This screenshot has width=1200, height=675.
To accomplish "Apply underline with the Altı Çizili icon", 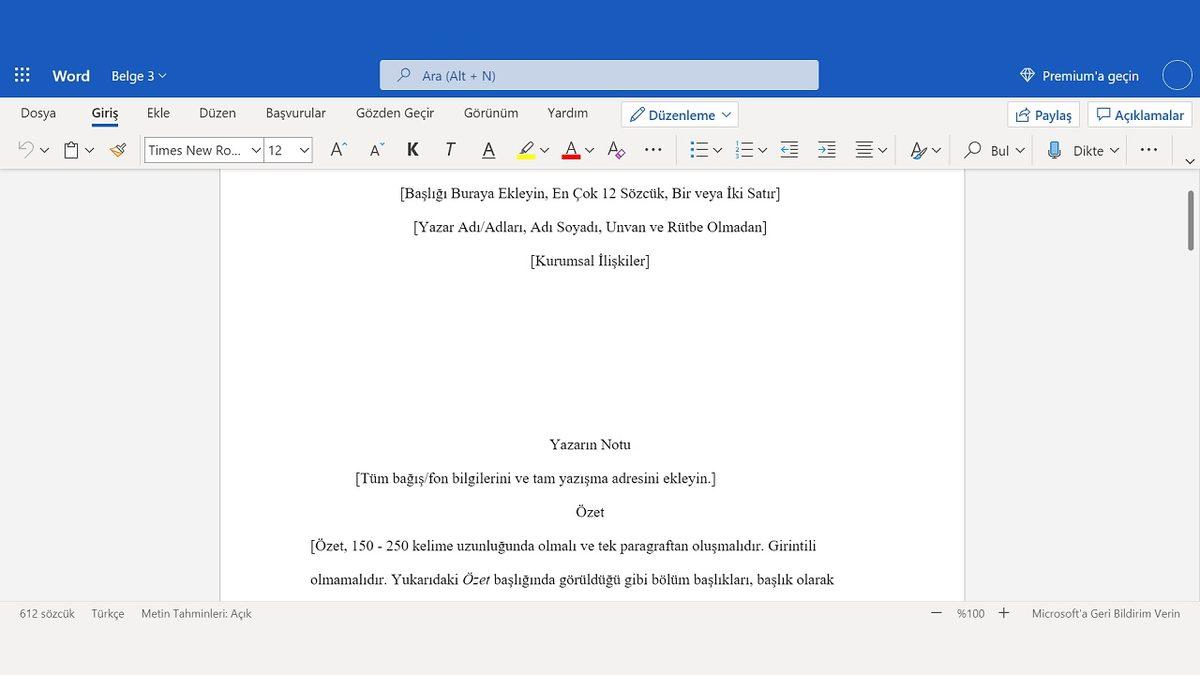I will (x=487, y=149).
